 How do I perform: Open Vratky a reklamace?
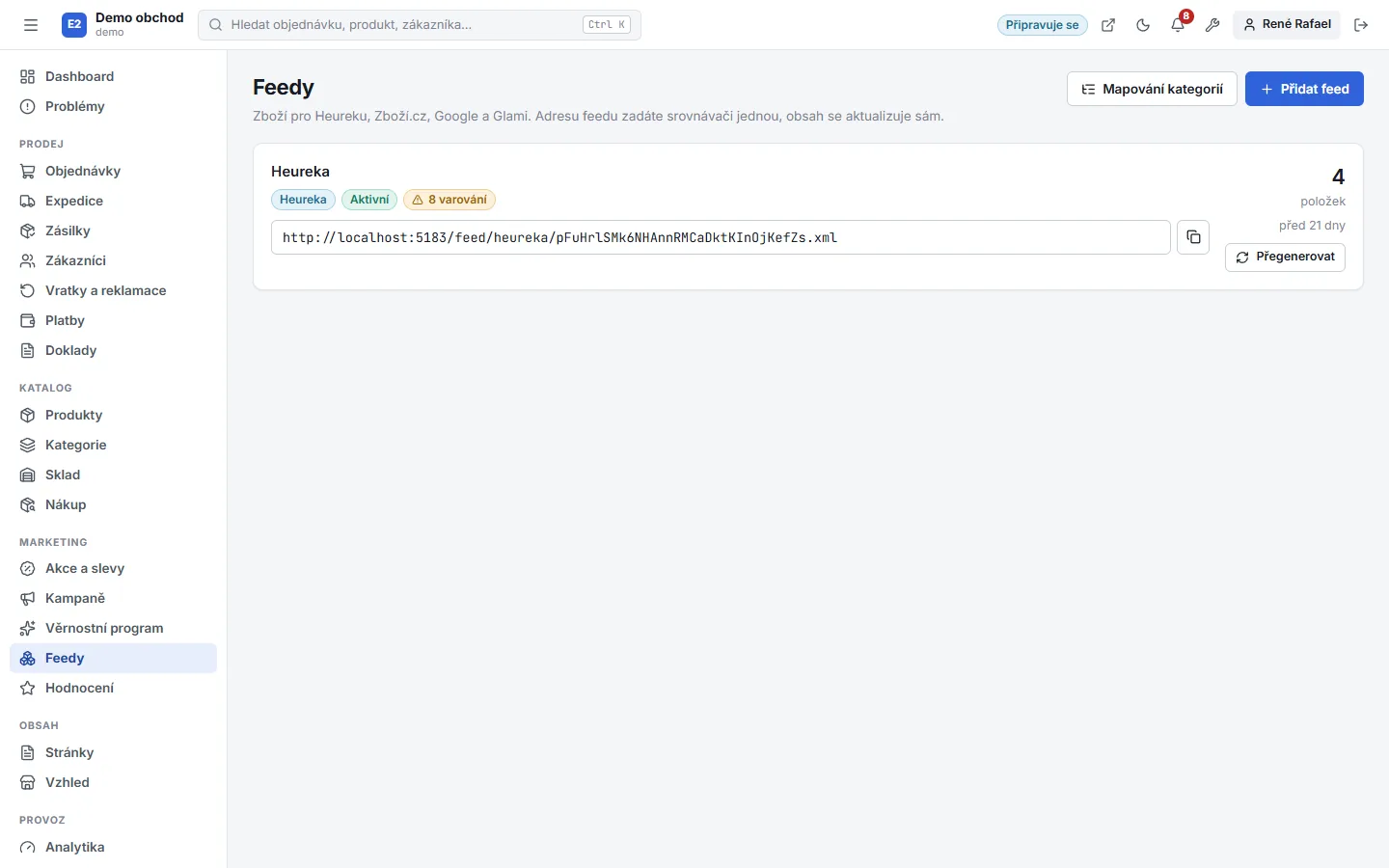pos(113,290)
